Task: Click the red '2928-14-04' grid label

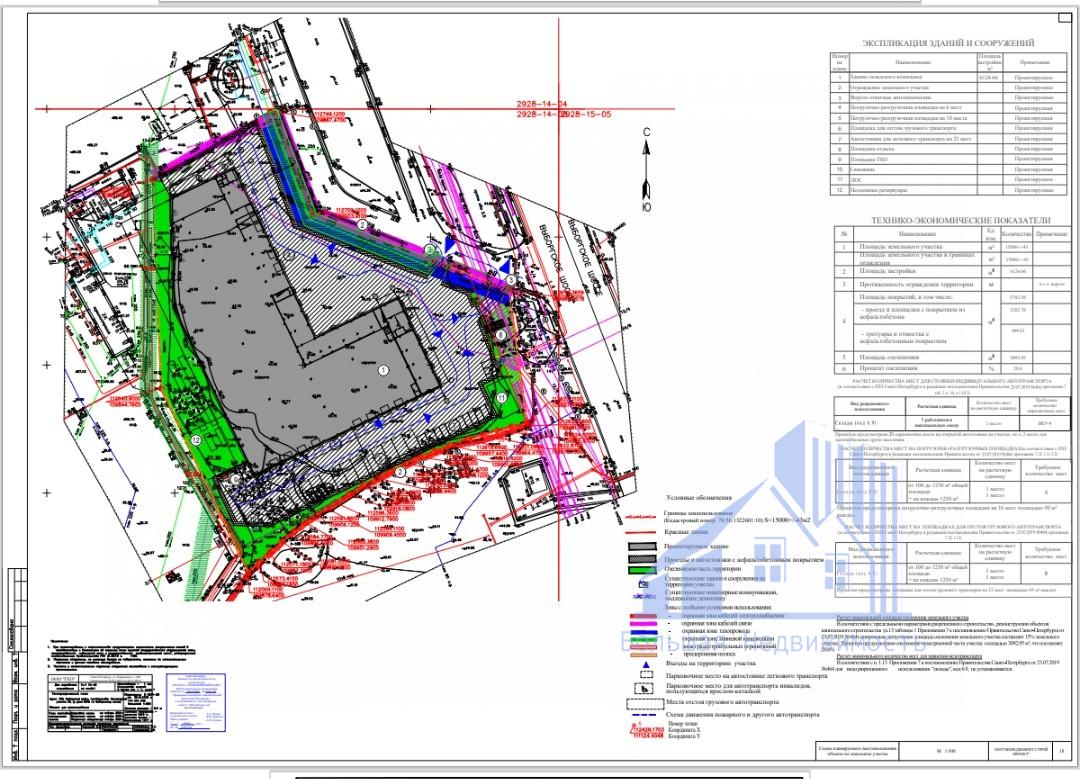Action: [541, 104]
